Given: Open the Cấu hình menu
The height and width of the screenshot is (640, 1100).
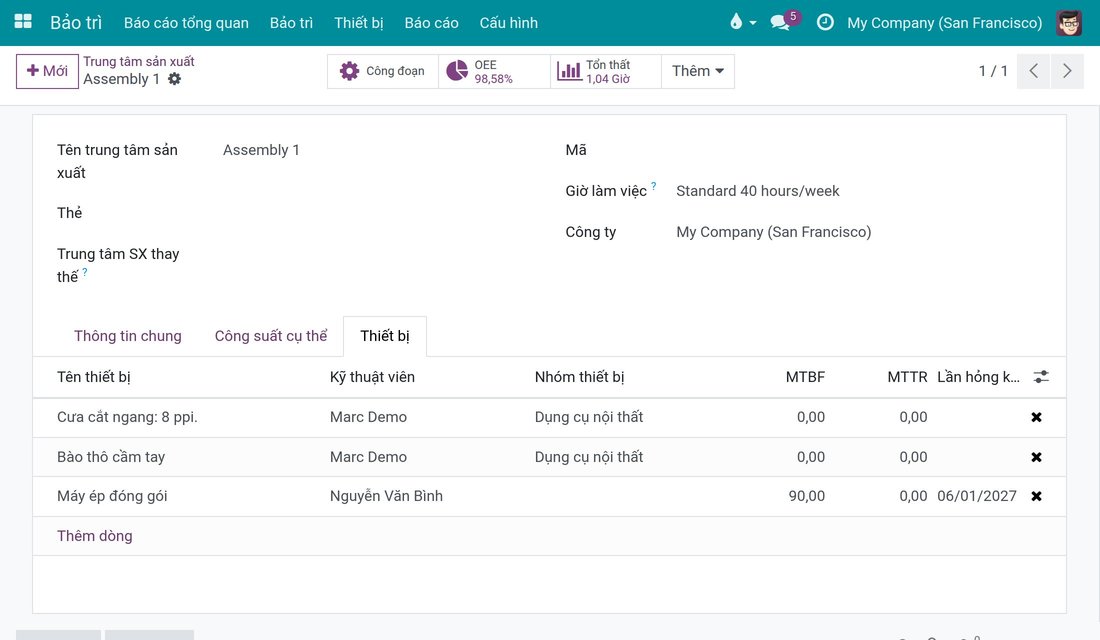Looking at the screenshot, I should (x=509, y=22).
